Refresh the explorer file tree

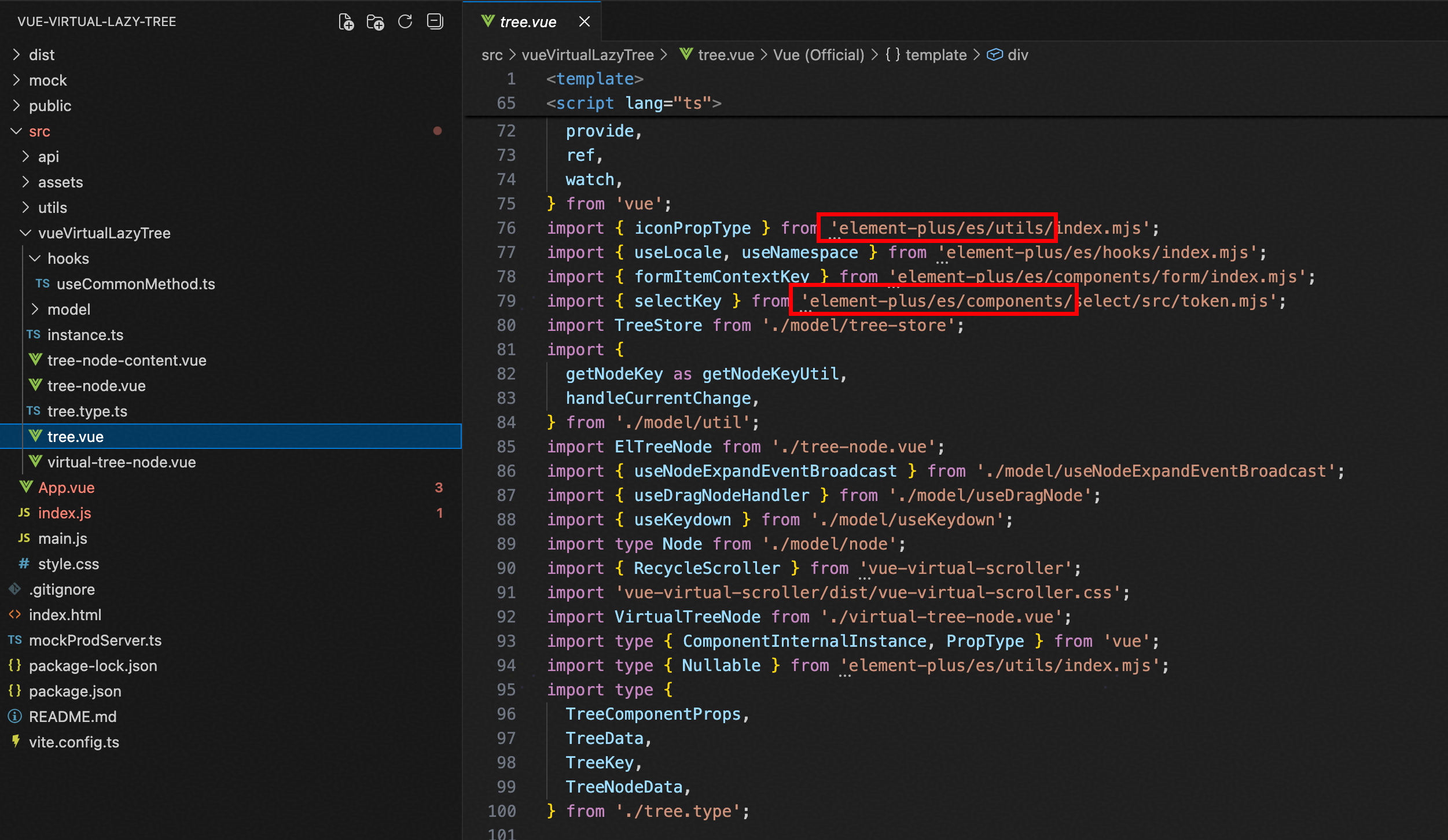(x=405, y=22)
